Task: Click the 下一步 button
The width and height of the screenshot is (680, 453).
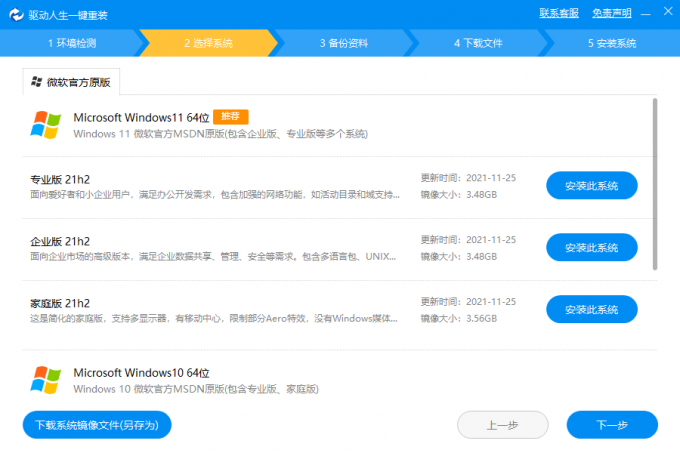Action: (x=612, y=425)
